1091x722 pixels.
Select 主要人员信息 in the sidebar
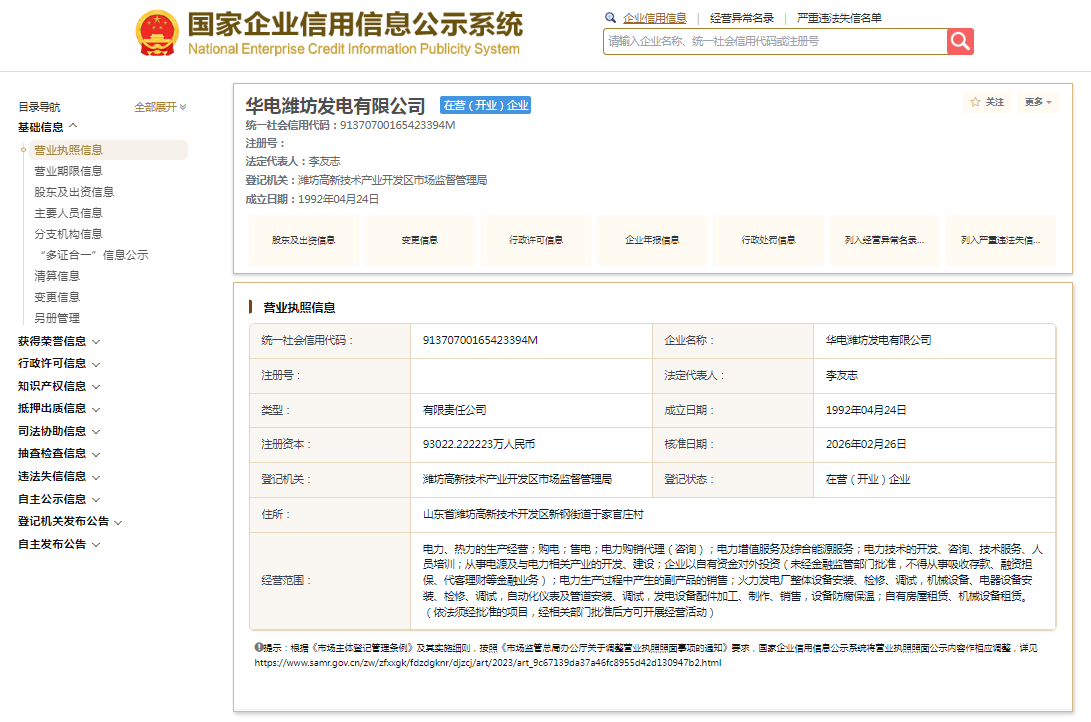(x=68, y=213)
